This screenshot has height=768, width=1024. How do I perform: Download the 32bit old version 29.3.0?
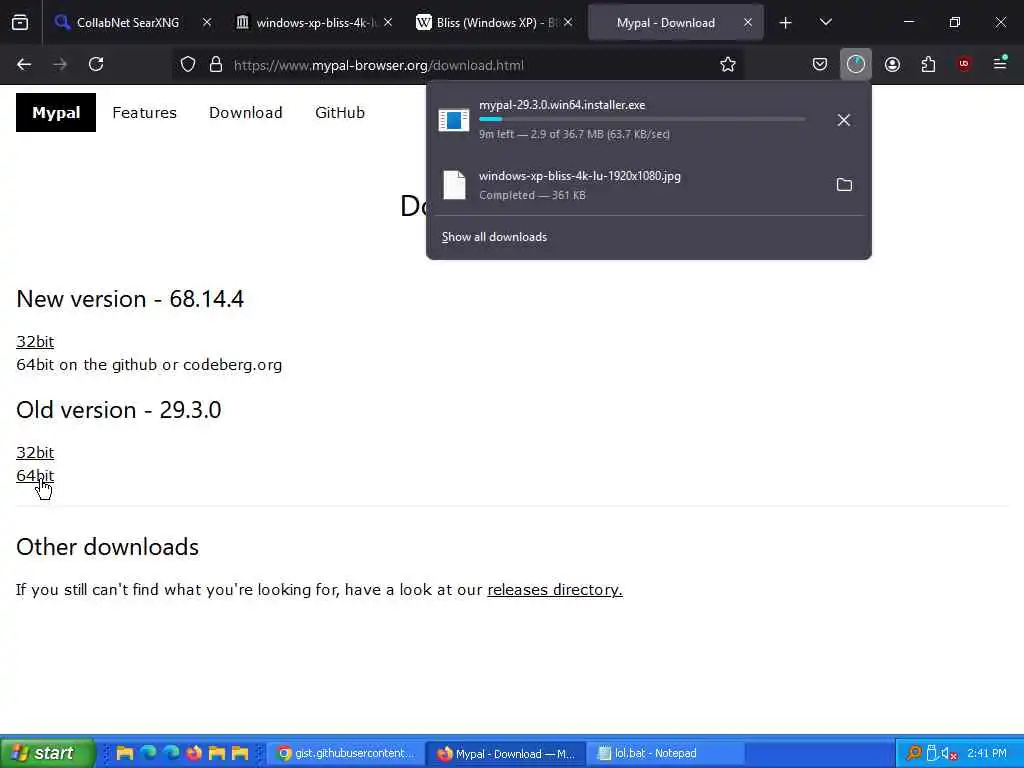(x=35, y=453)
